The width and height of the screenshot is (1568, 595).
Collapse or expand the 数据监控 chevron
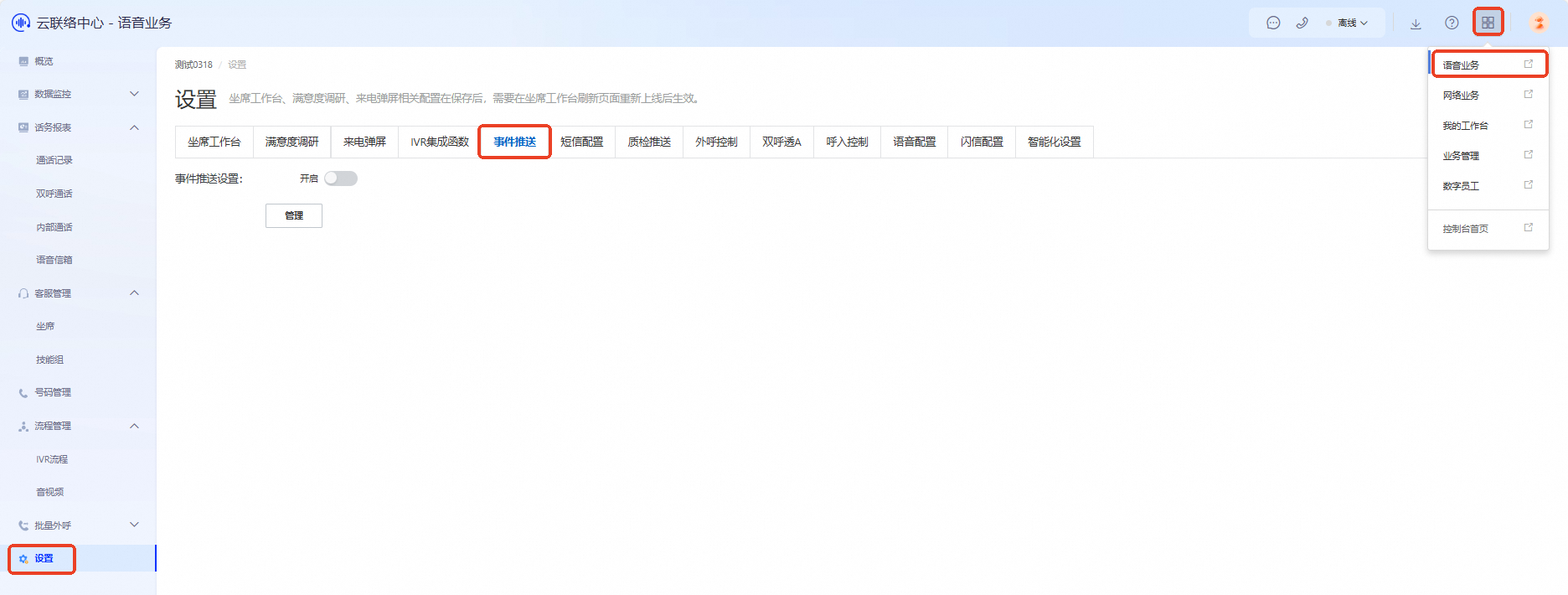click(x=134, y=94)
